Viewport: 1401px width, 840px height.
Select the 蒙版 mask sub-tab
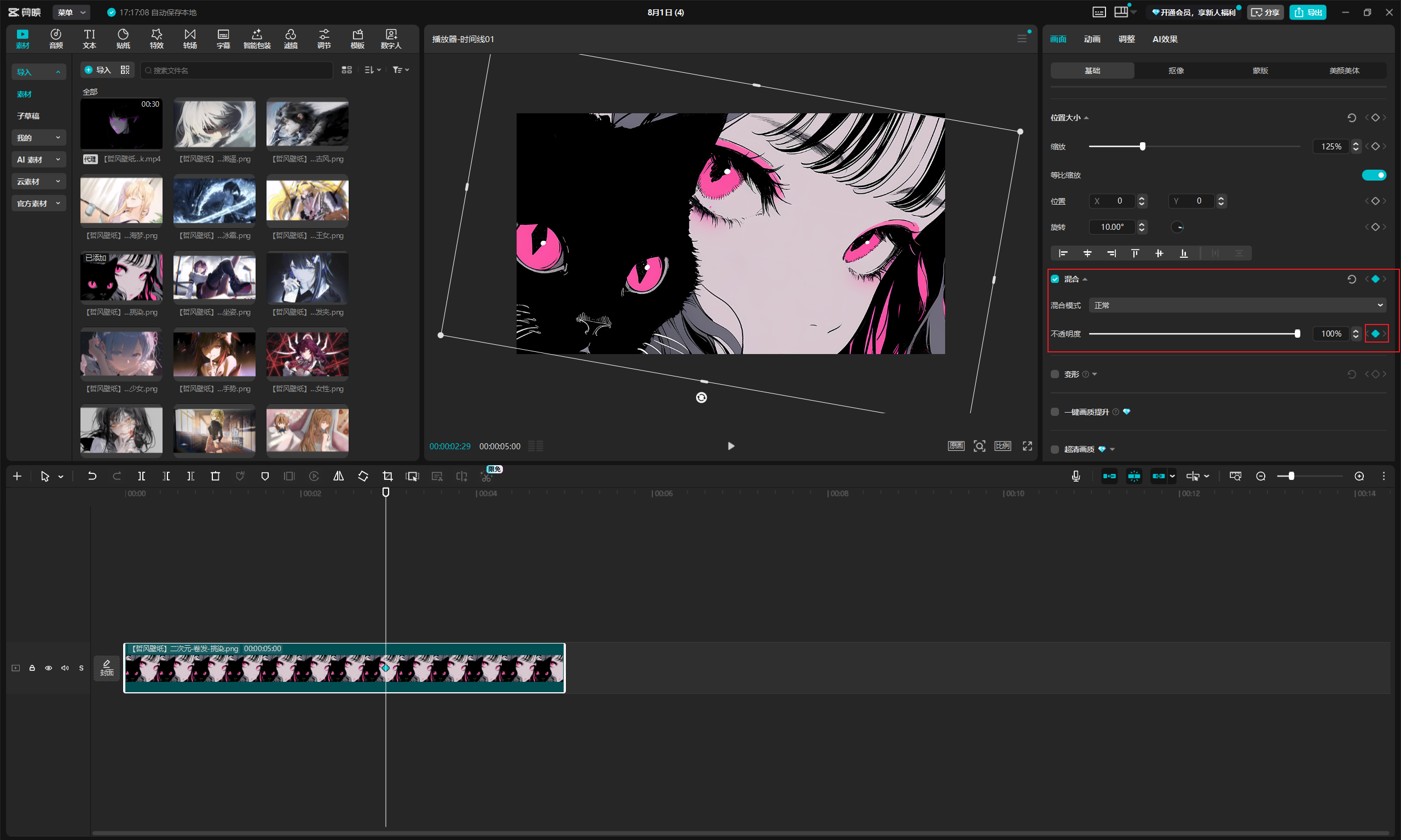coord(1260,70)
